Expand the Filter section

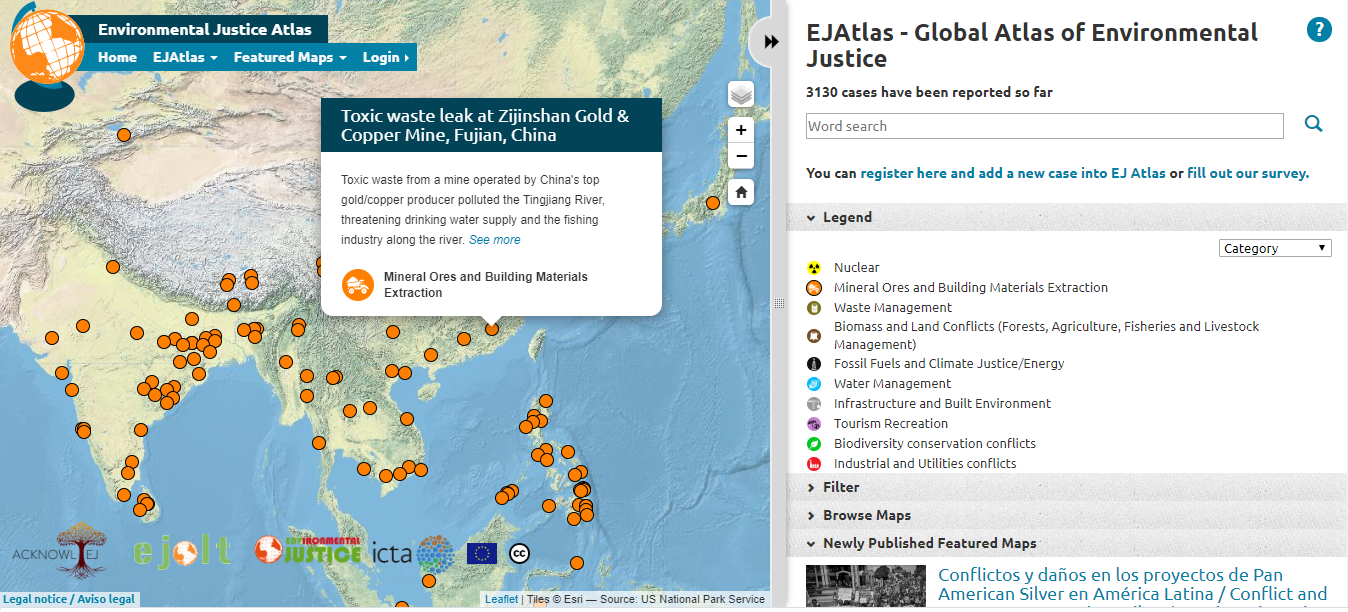pyautogui.click(x=840, y=487)
